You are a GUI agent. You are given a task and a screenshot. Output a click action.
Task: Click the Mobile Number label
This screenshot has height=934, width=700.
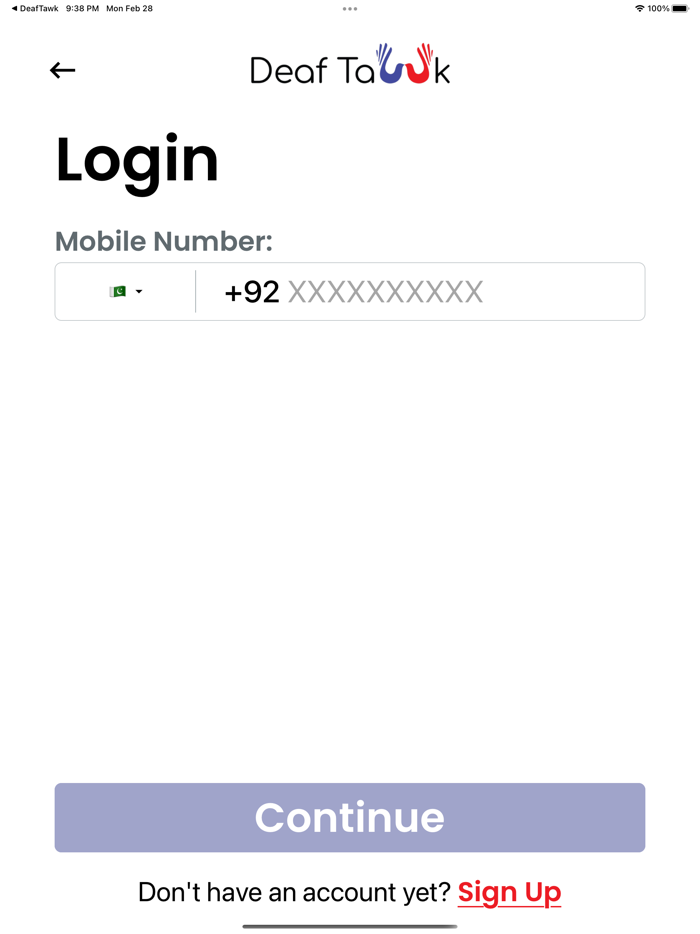point(164,241)
